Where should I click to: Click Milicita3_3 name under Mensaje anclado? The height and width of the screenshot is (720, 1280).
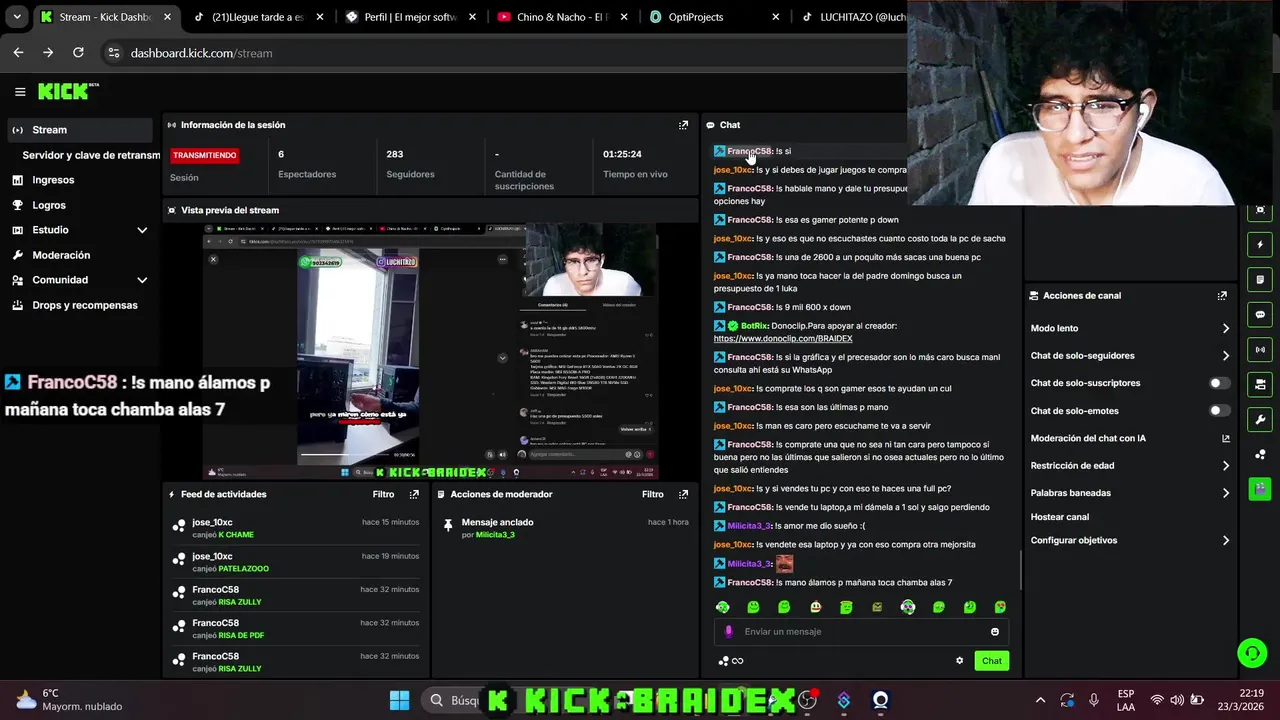tap(495, 535)
